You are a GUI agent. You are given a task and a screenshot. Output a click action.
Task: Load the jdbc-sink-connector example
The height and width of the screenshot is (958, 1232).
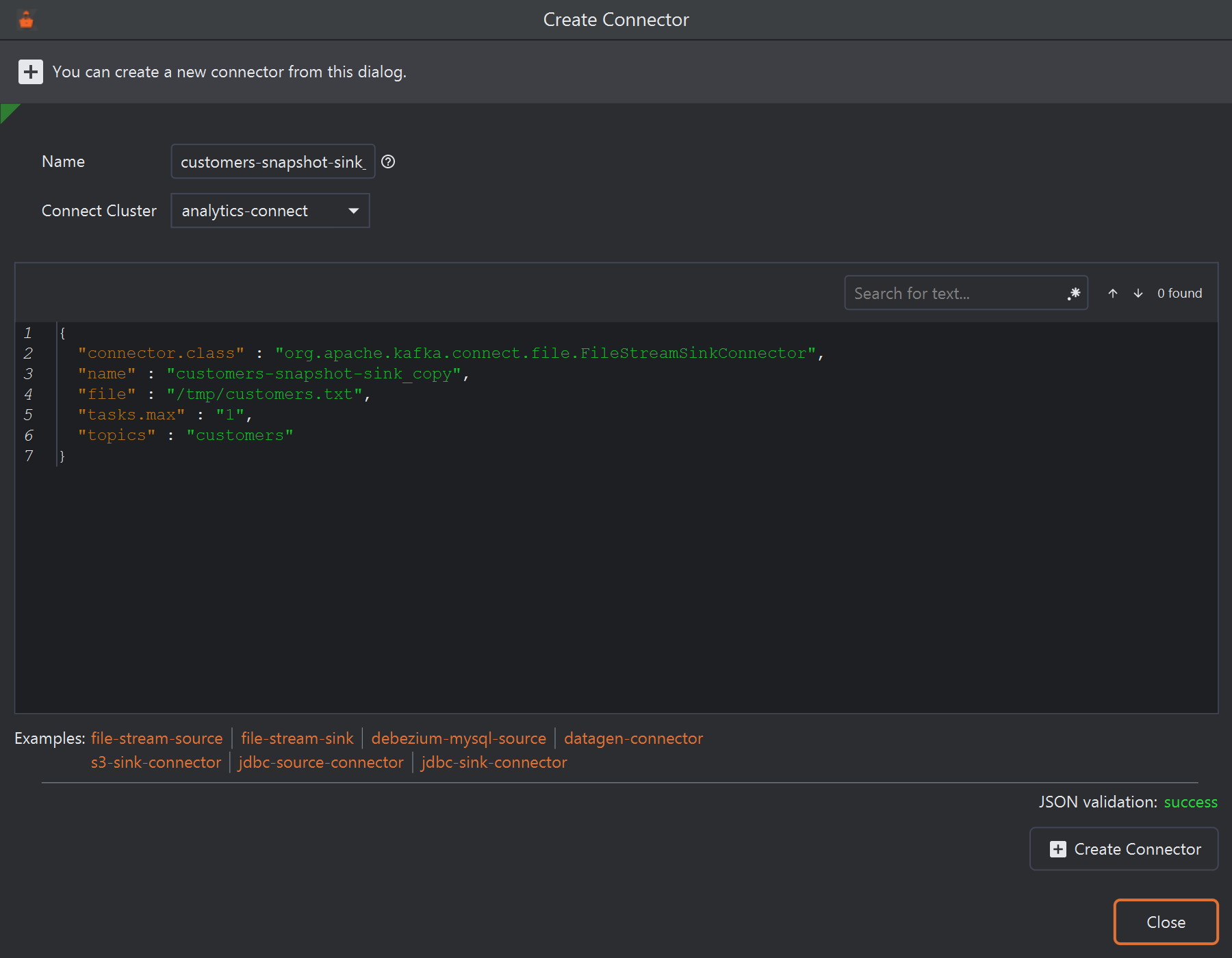click(494, 762)
